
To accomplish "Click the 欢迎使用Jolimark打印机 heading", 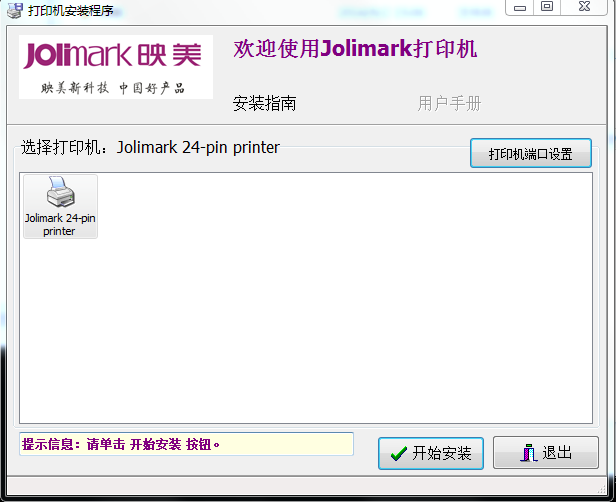I will (355, 49).
